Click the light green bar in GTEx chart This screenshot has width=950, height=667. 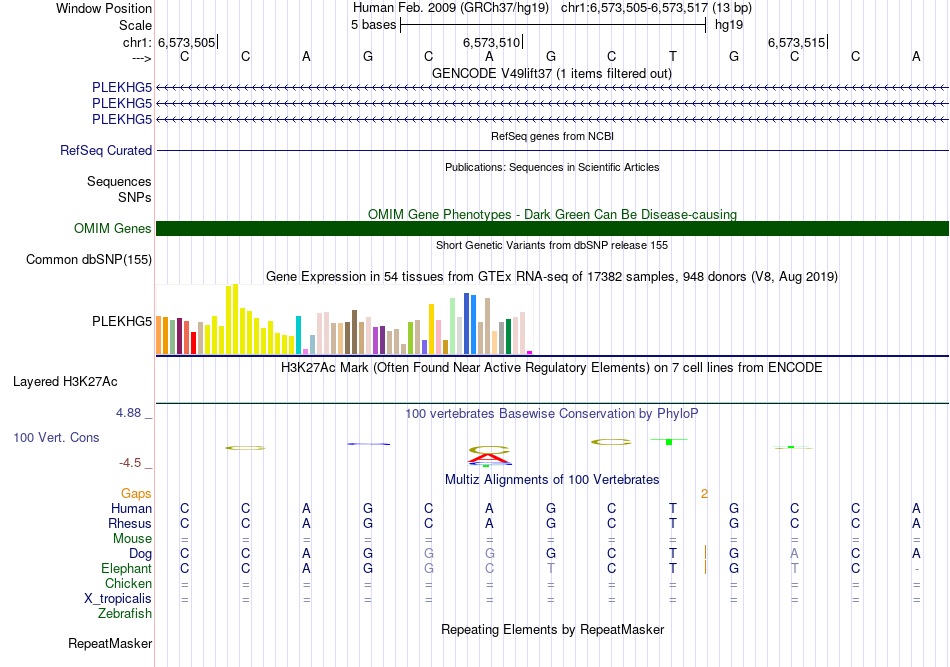(453, 326)
